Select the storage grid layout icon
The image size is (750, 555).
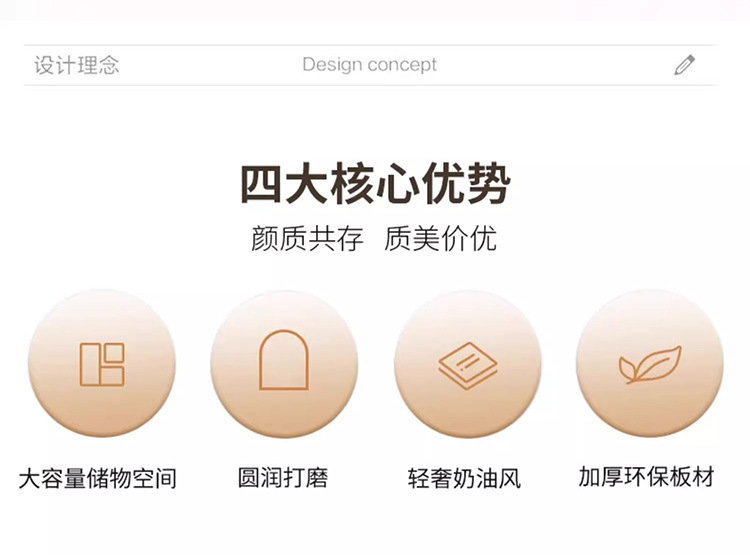[x=102, y=364]
